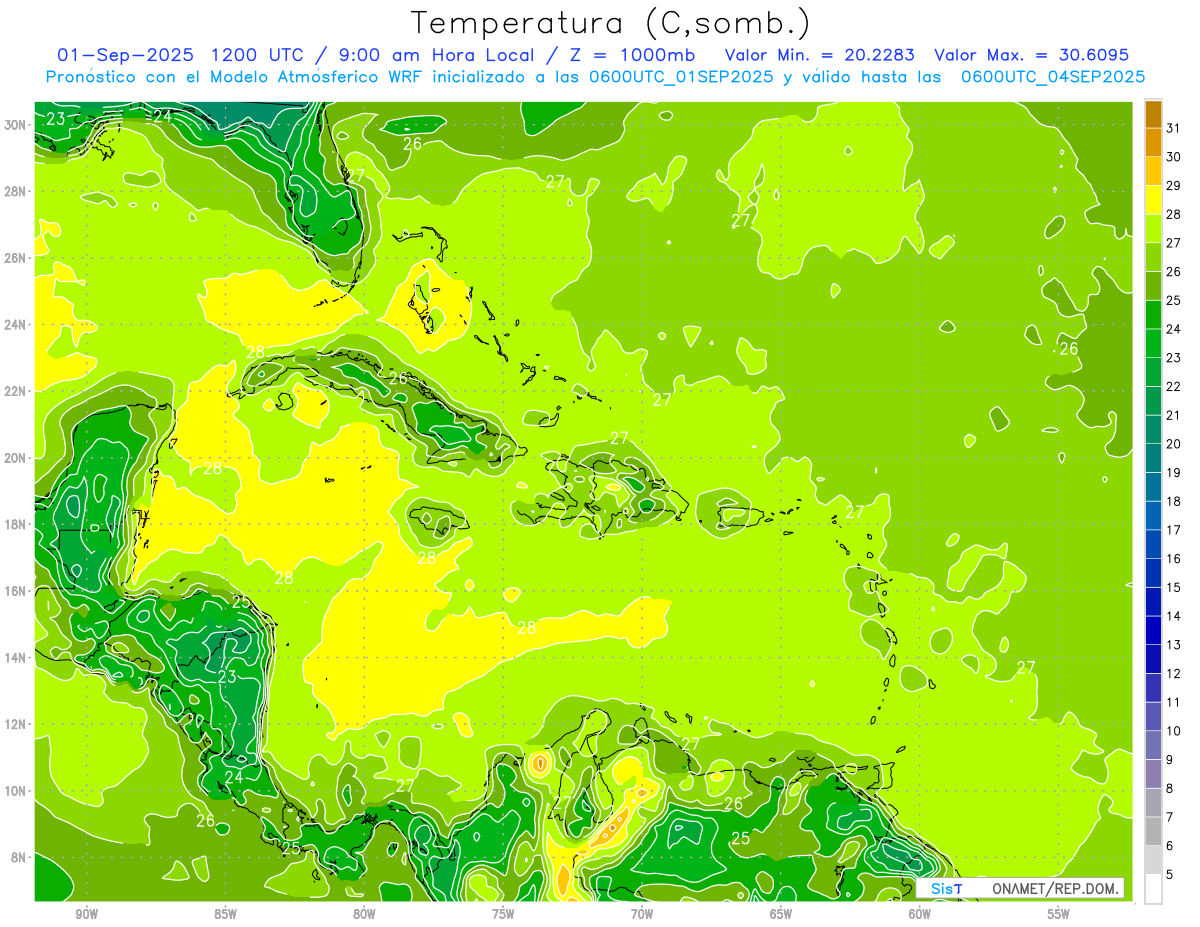Click the legend value '18'
The image size is (1200, 927).
[x=1174, y=501]
